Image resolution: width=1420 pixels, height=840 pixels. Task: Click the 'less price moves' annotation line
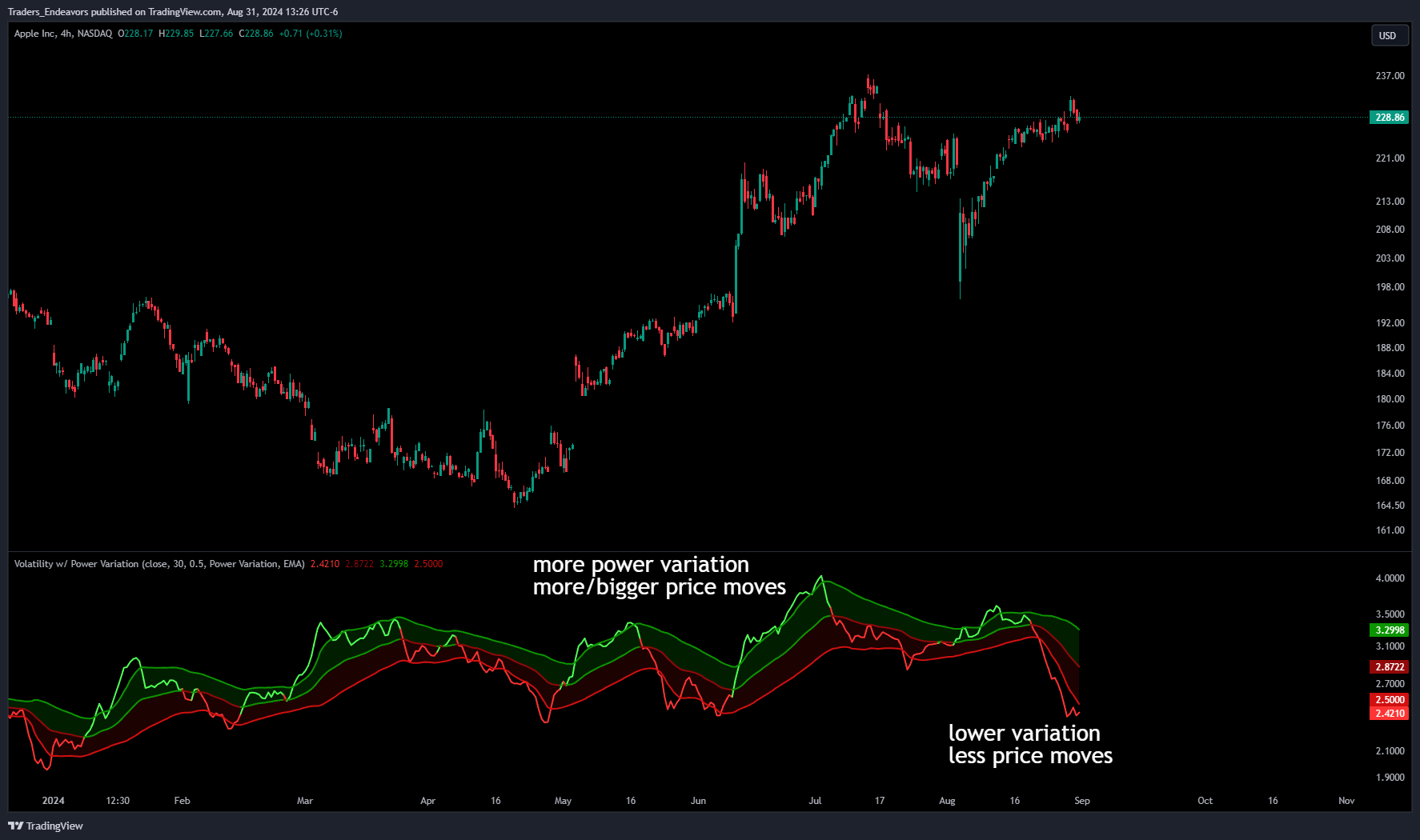point(1030,756)
